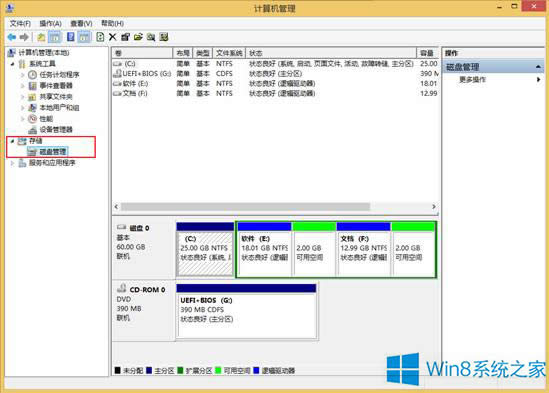
Task: Select 事件查看器 in the tree
Action: coord(56,85)
